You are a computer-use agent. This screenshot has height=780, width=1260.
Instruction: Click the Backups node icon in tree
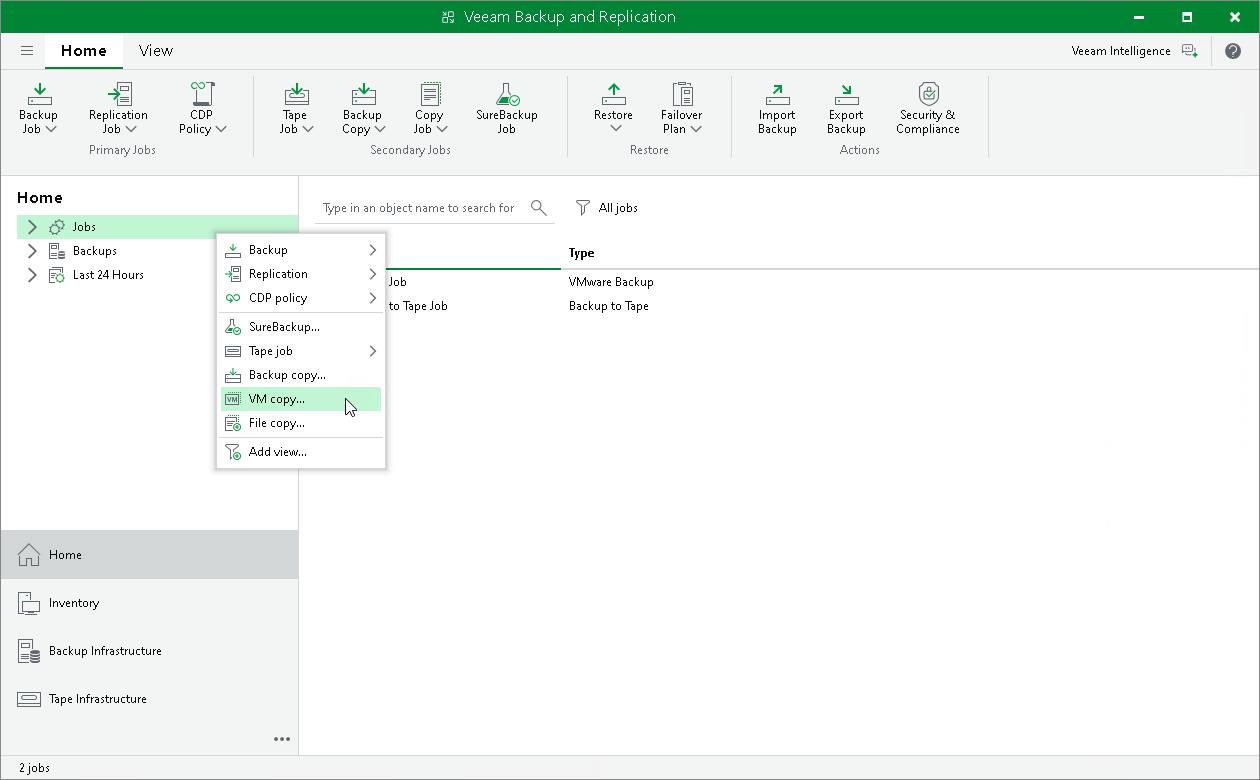pyautogui.click(x=57, y=251)
